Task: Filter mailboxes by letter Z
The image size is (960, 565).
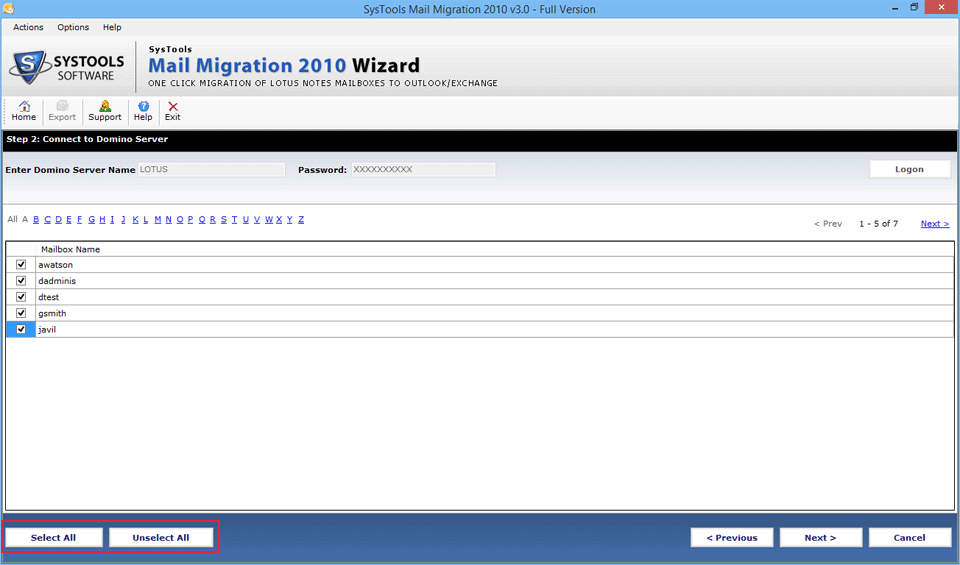Action: click(x=301, y=219)
